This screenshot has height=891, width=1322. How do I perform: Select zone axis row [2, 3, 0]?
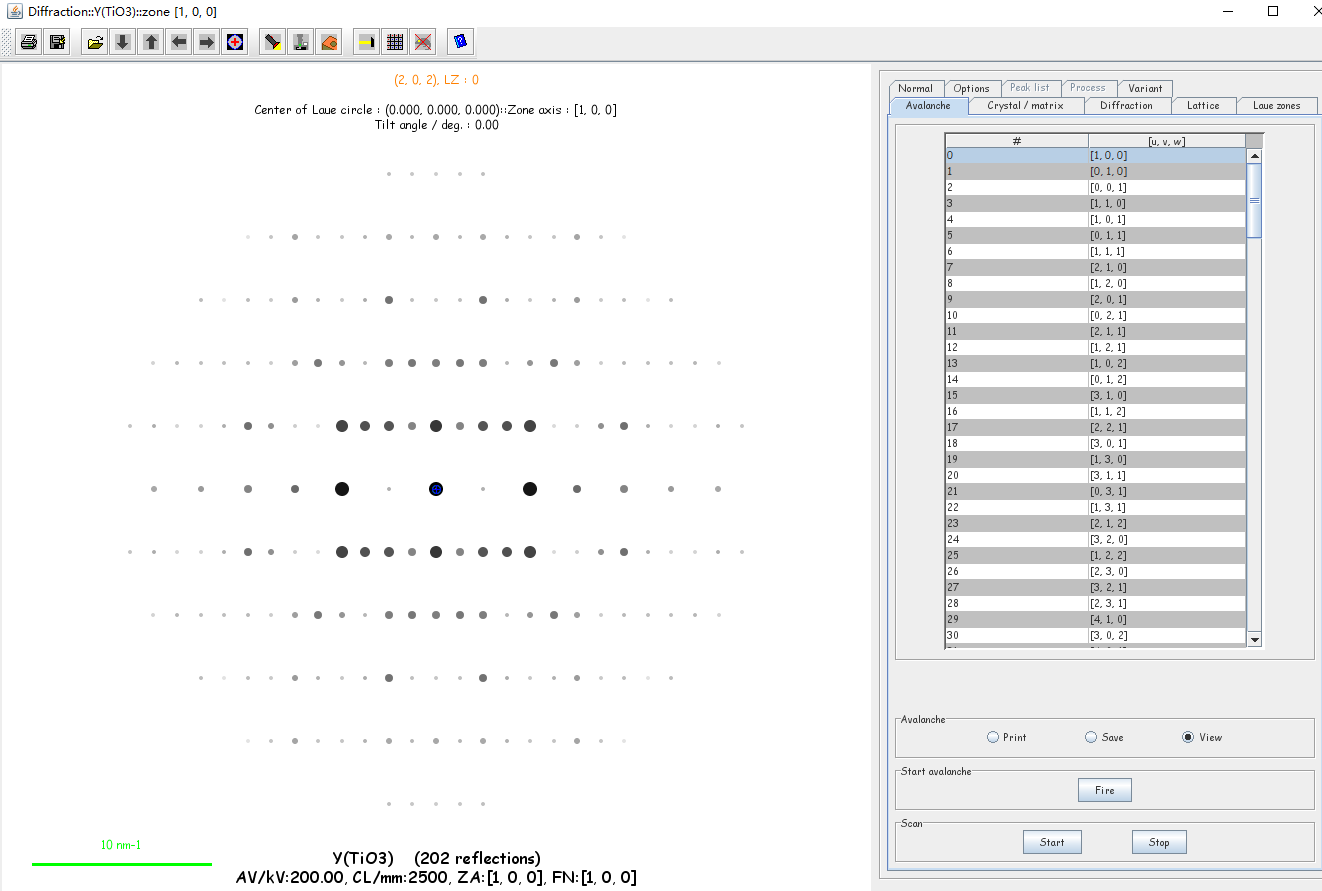coord(1096,571)
